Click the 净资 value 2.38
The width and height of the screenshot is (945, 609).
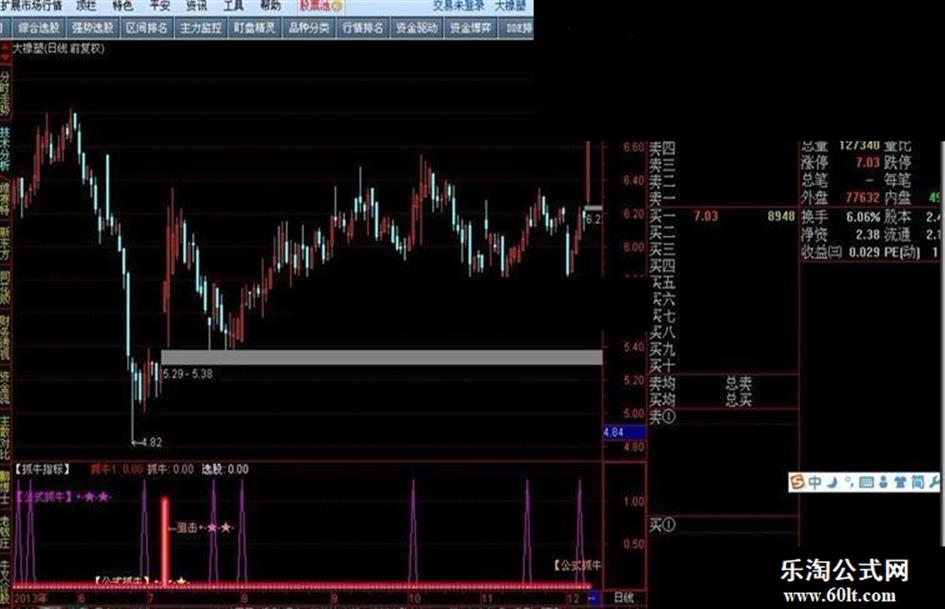(x=867, y=235)
